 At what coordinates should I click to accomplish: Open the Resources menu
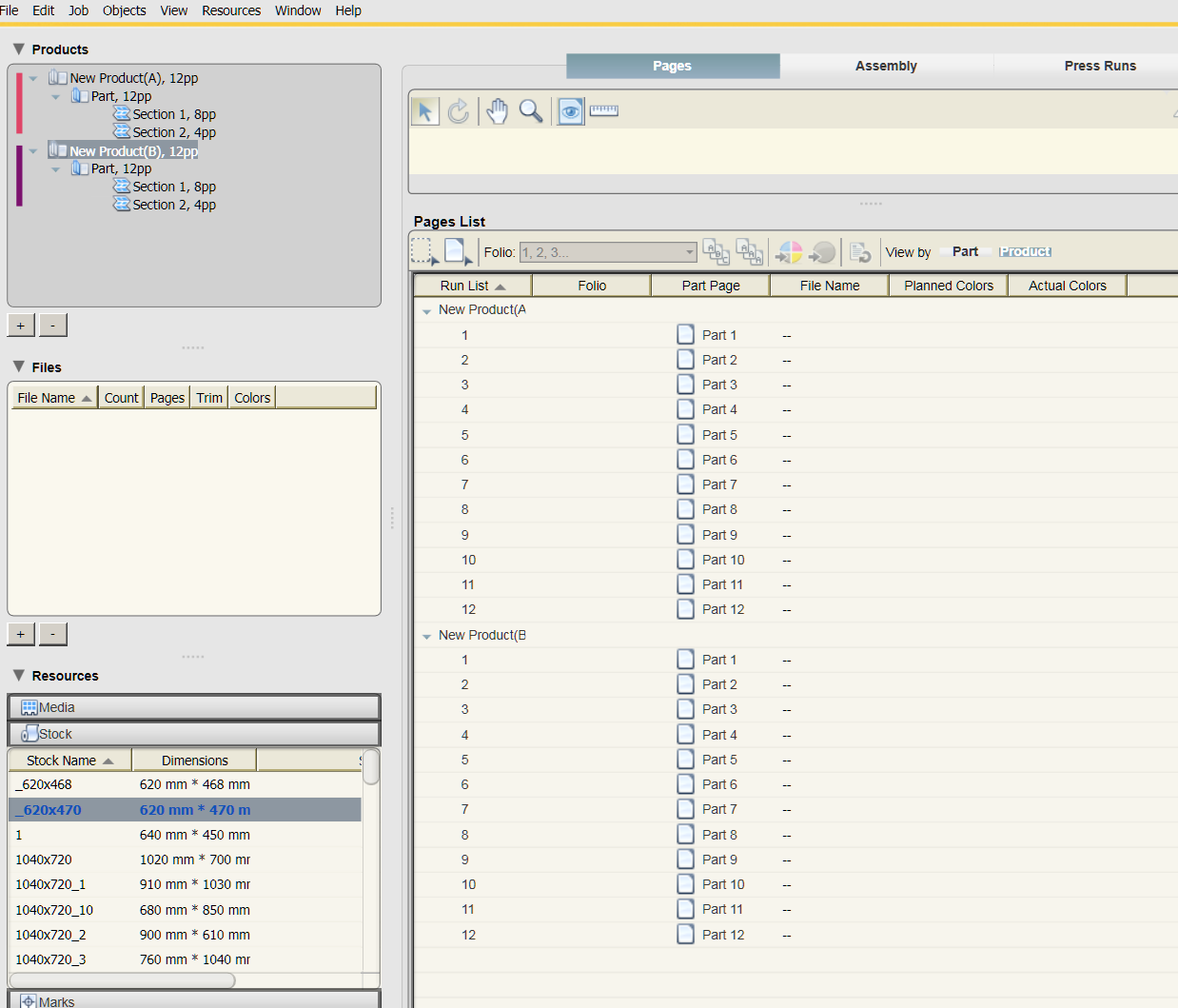[x=231, y=10]
